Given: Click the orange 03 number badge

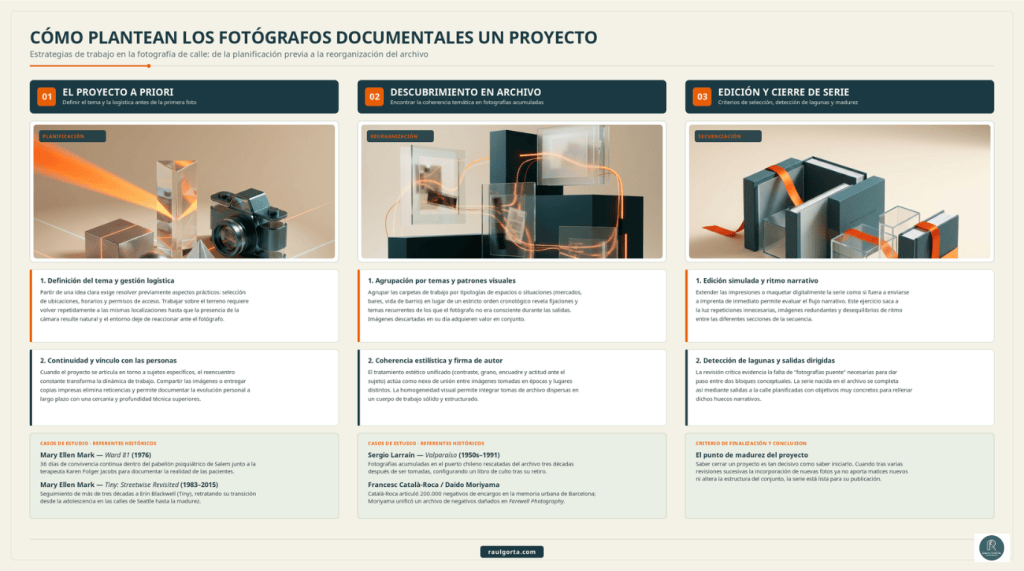Looking at the screenshot, I should pyautogui.click(x=702, y=97).
